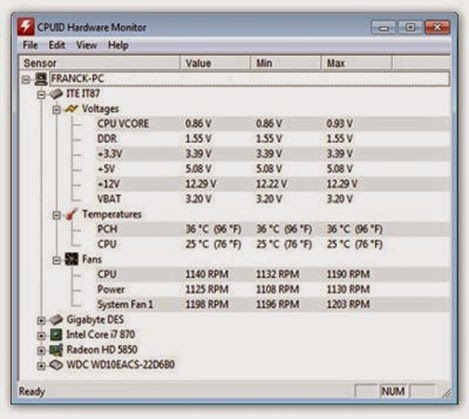Select the Radeon HD 5850 label
Viewport: 469px width, 419px height.
click(x=102, y=350)
